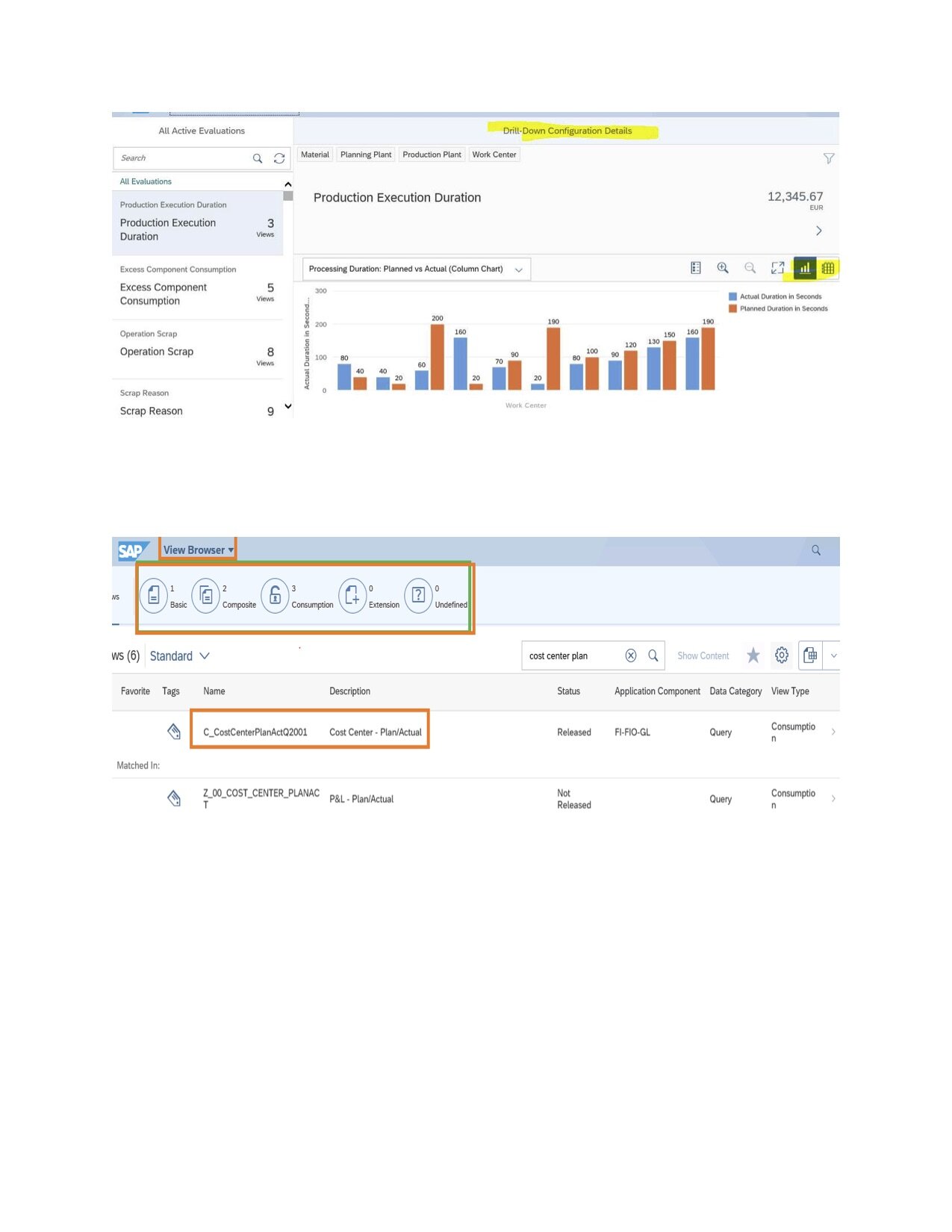
Task: Open View Browser header search icon
Action: click(x=816, y=550)
